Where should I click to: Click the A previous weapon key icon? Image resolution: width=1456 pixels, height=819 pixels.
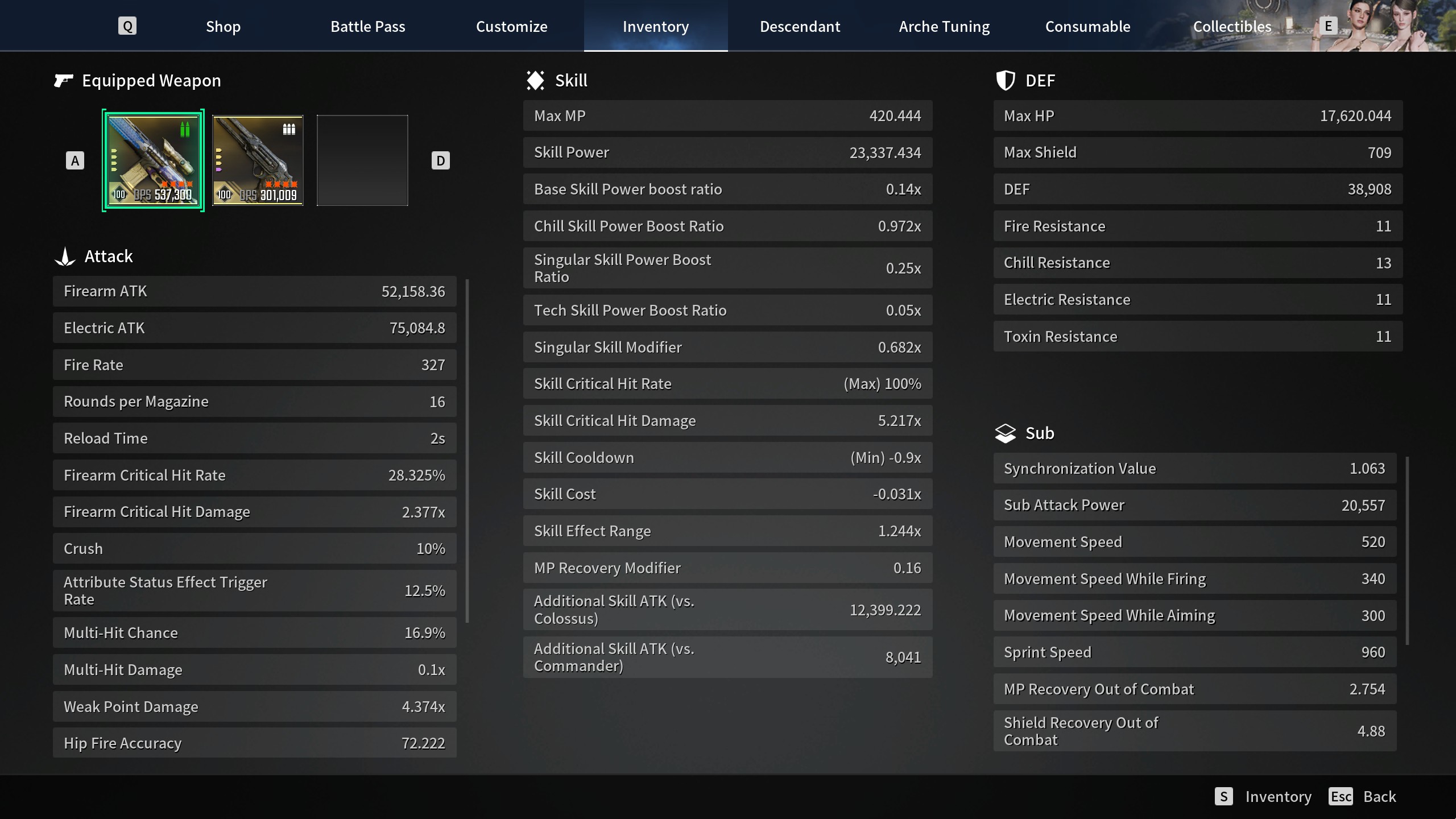tap(75, 161)
